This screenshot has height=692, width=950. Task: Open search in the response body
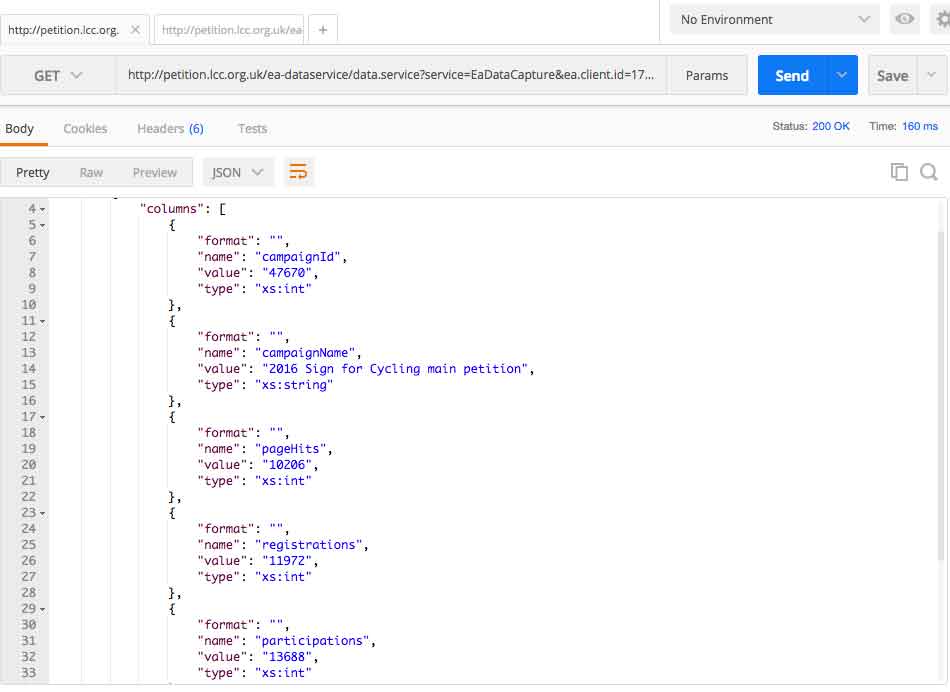coord(929,172)
